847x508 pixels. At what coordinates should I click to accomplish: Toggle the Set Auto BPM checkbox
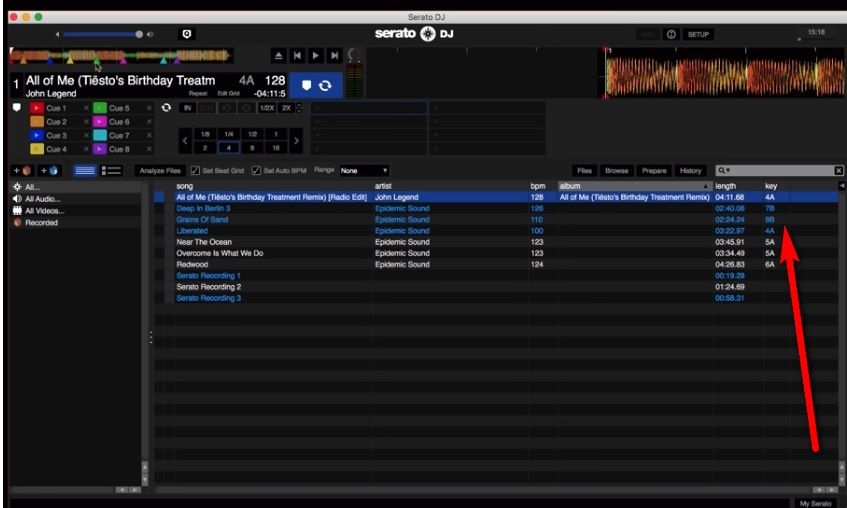pos(256,171)
